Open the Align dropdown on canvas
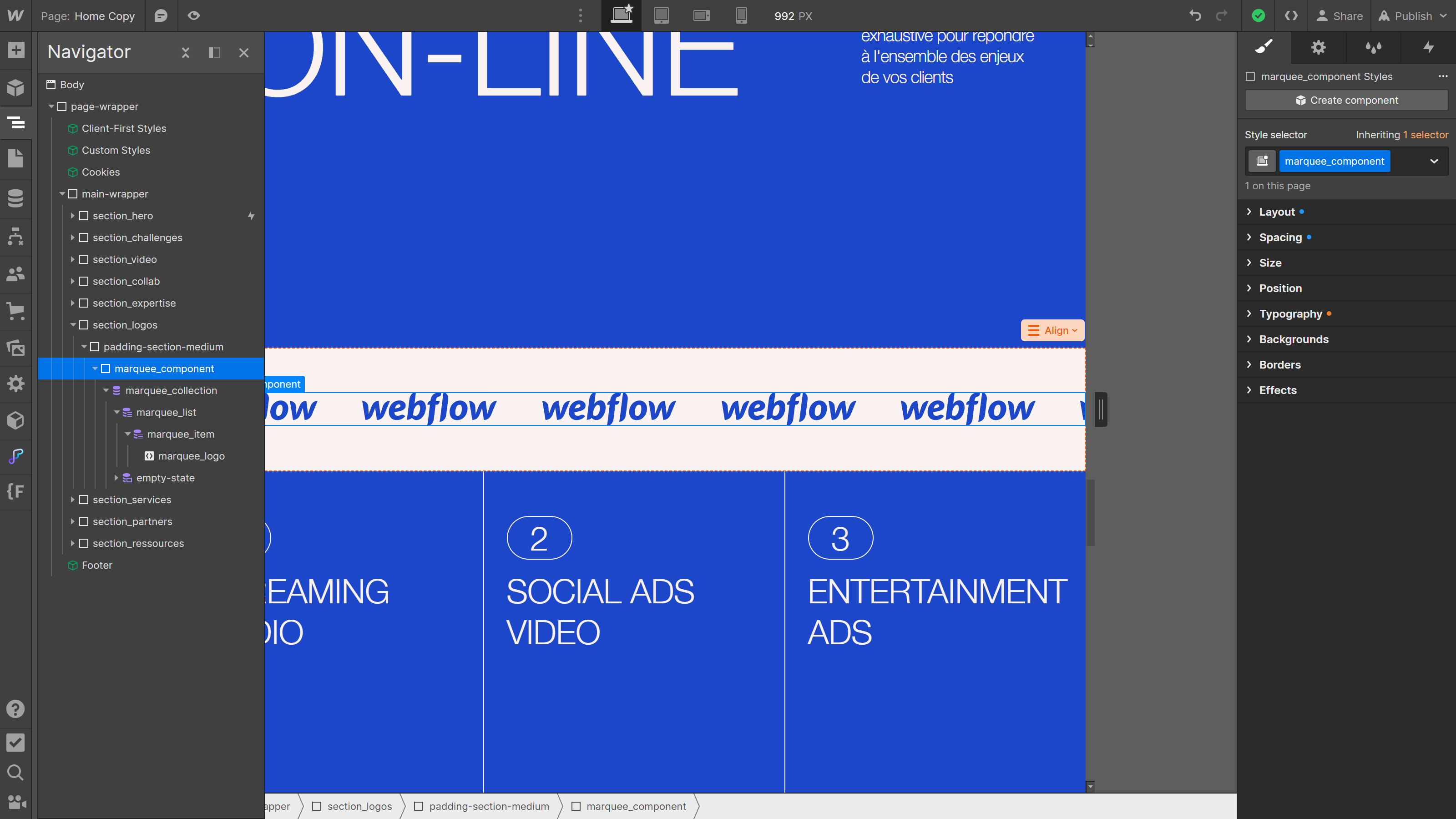1456x819 pixels. [1052, 330]
